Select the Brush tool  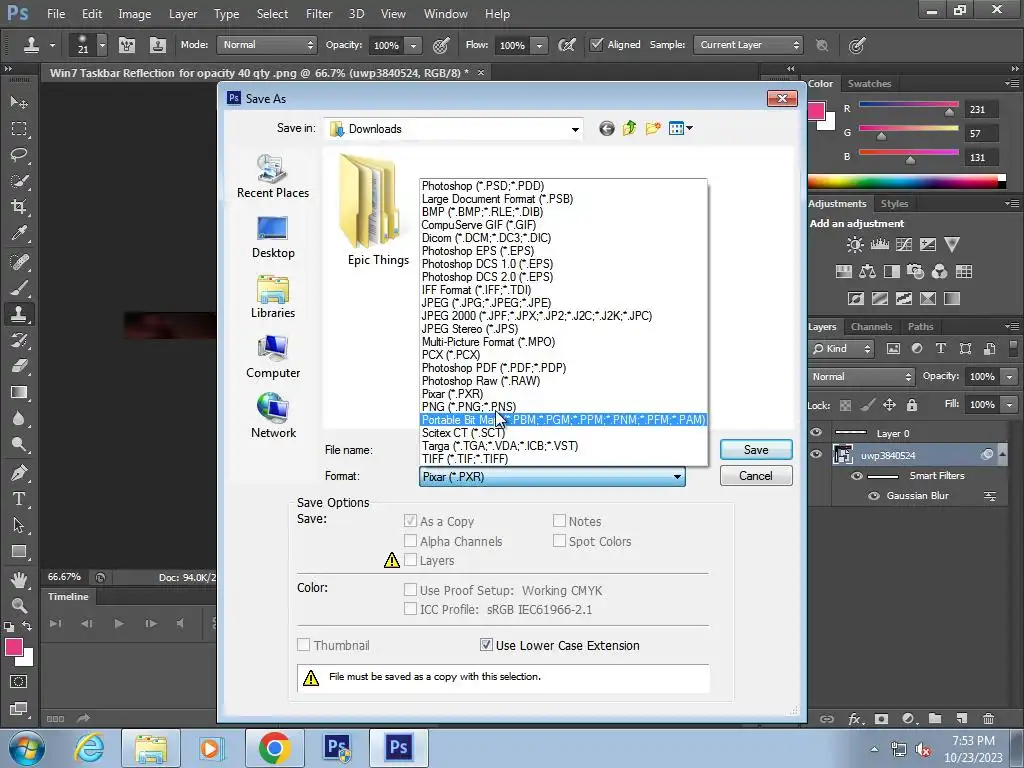click(x=19, y=288)
